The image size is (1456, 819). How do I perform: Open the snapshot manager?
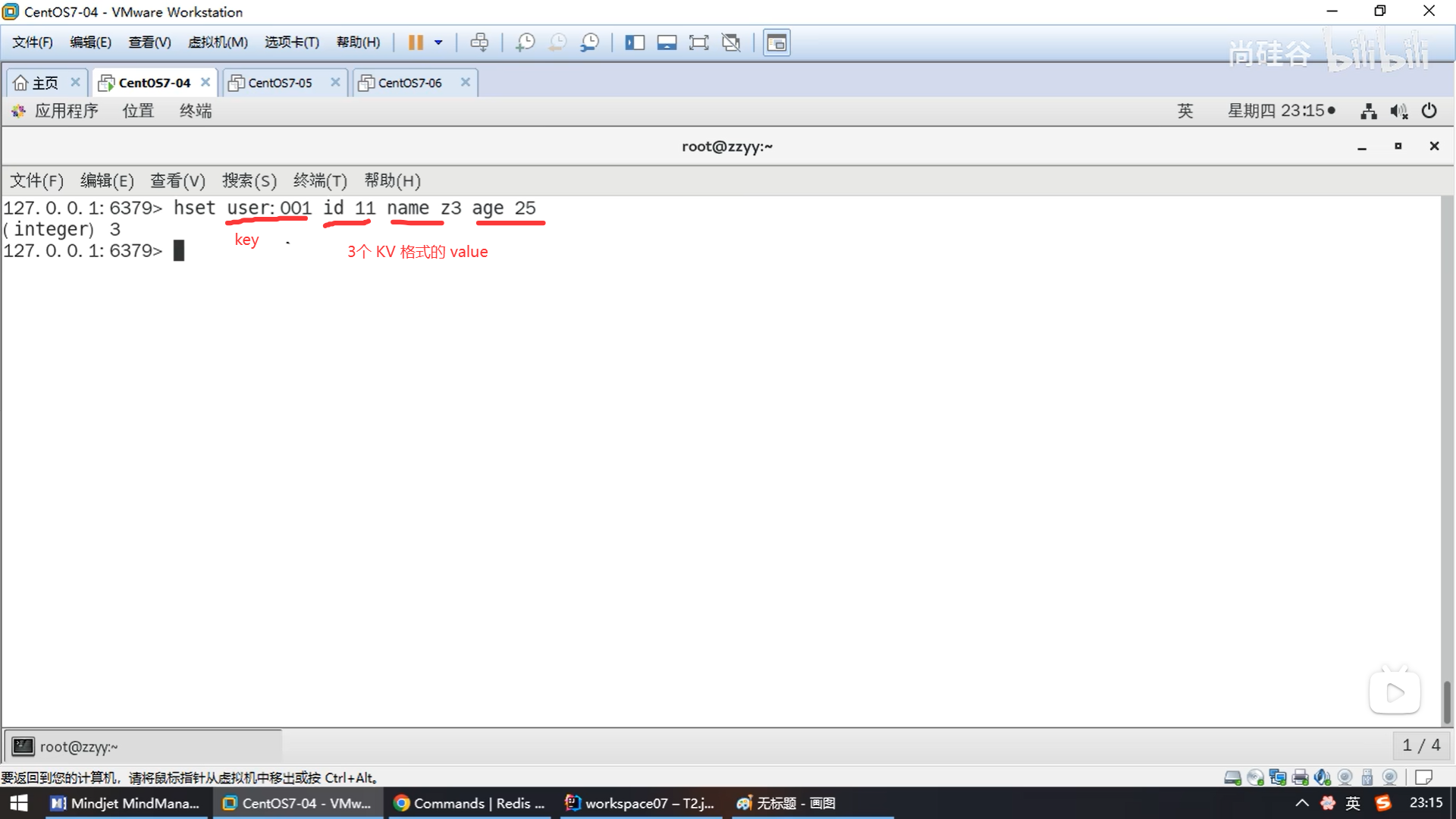click(x=589, y=42)
